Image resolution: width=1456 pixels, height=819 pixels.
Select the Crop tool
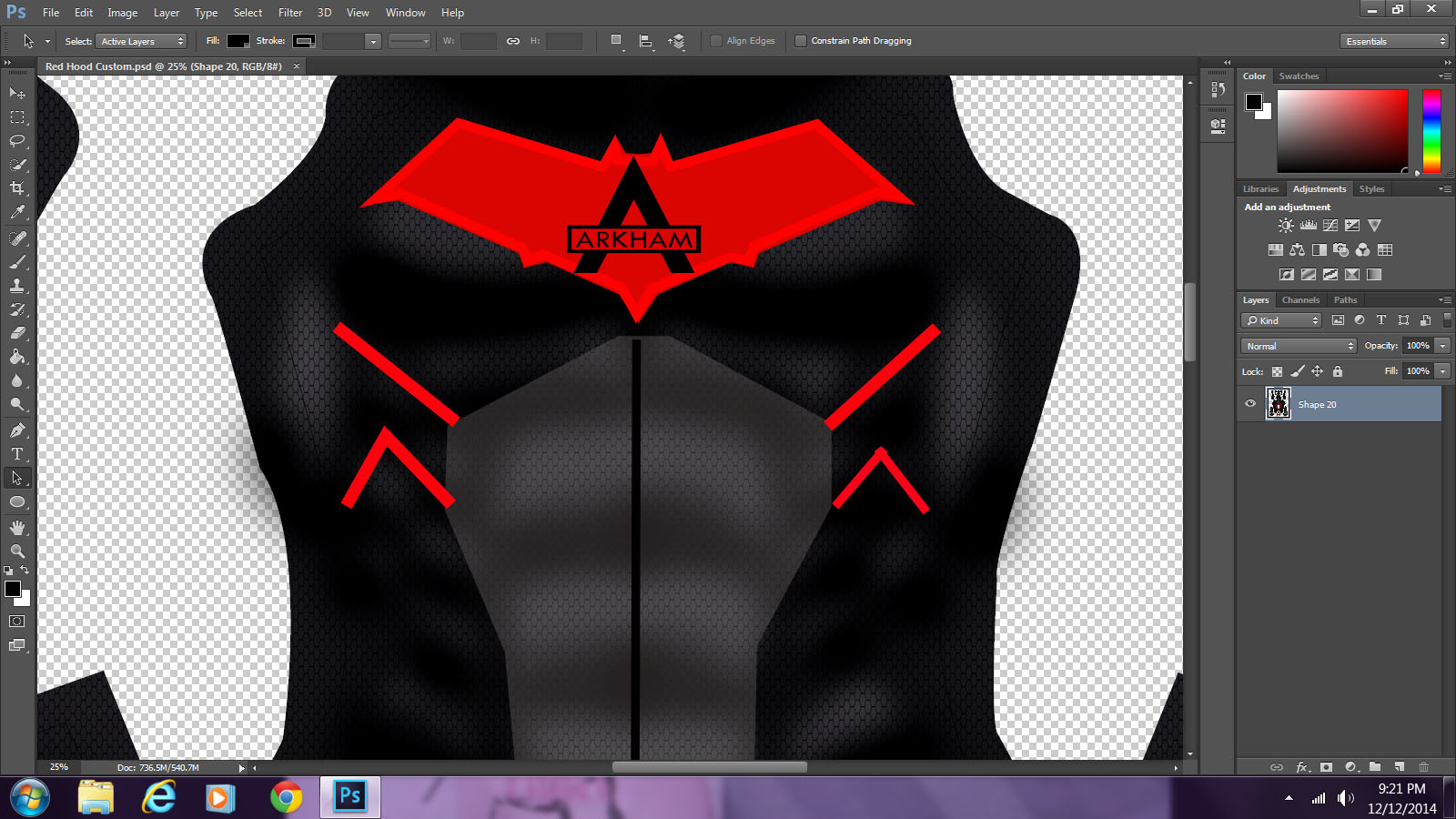[17, 188]
